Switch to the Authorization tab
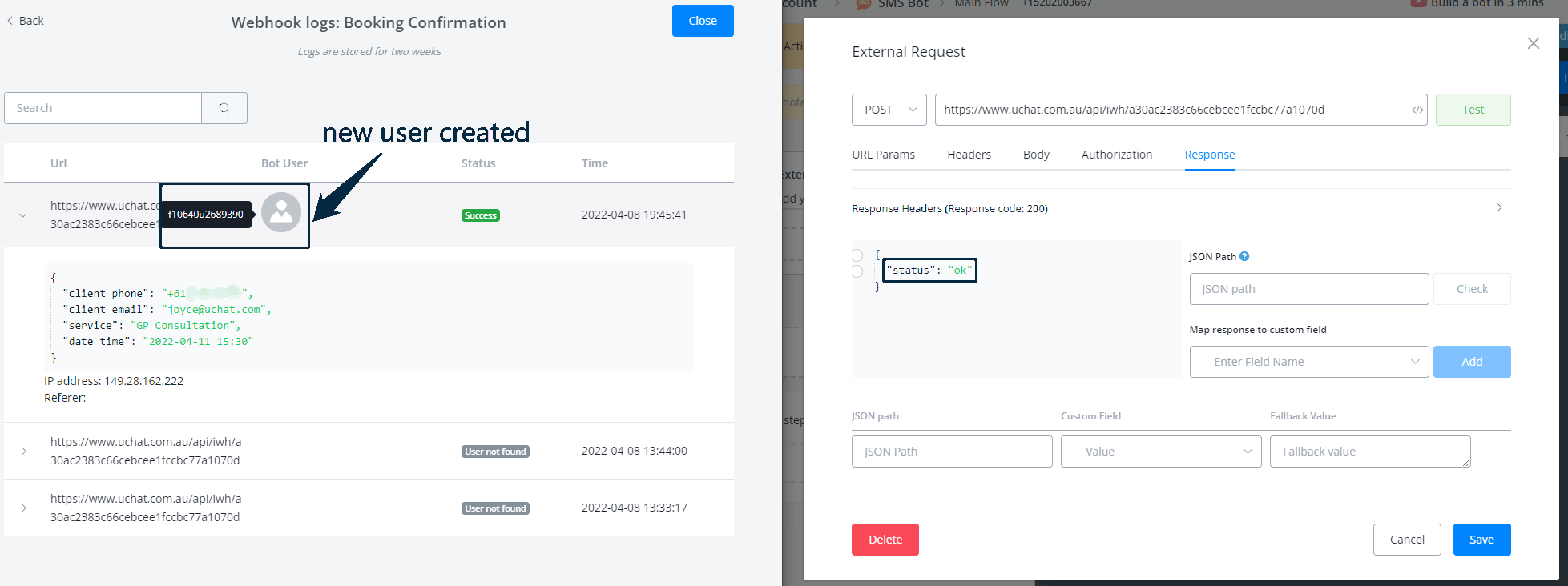The image size is (1568, 586). [x=1116, y=155]
